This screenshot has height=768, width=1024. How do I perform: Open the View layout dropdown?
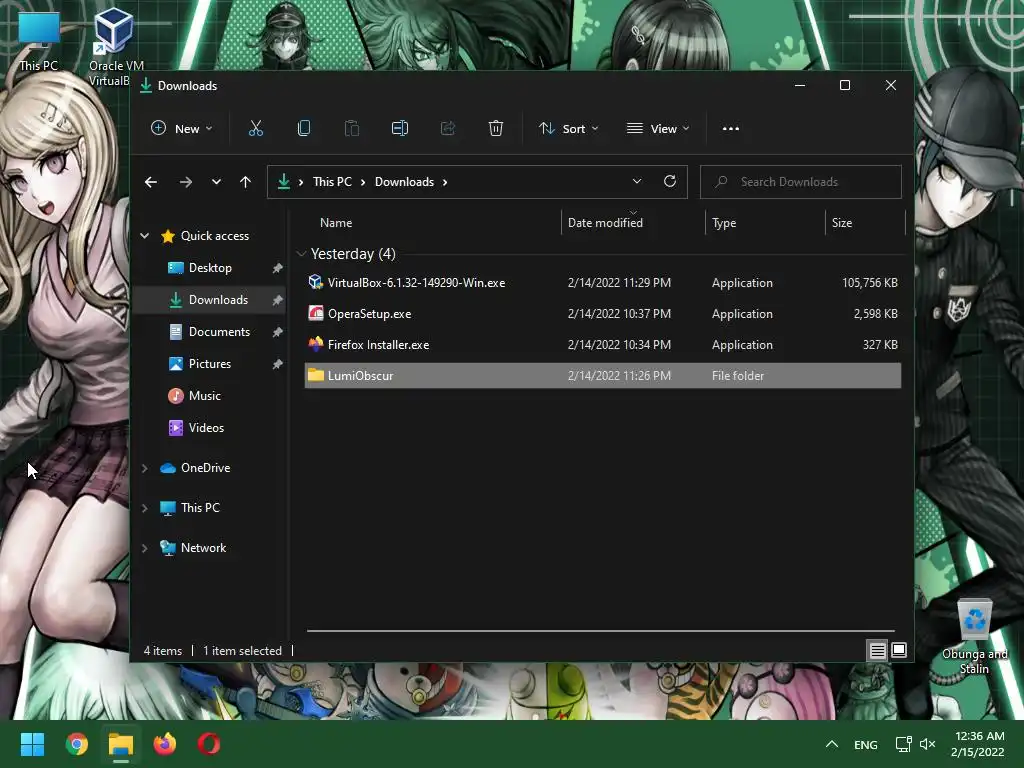[x=658, y=129]
